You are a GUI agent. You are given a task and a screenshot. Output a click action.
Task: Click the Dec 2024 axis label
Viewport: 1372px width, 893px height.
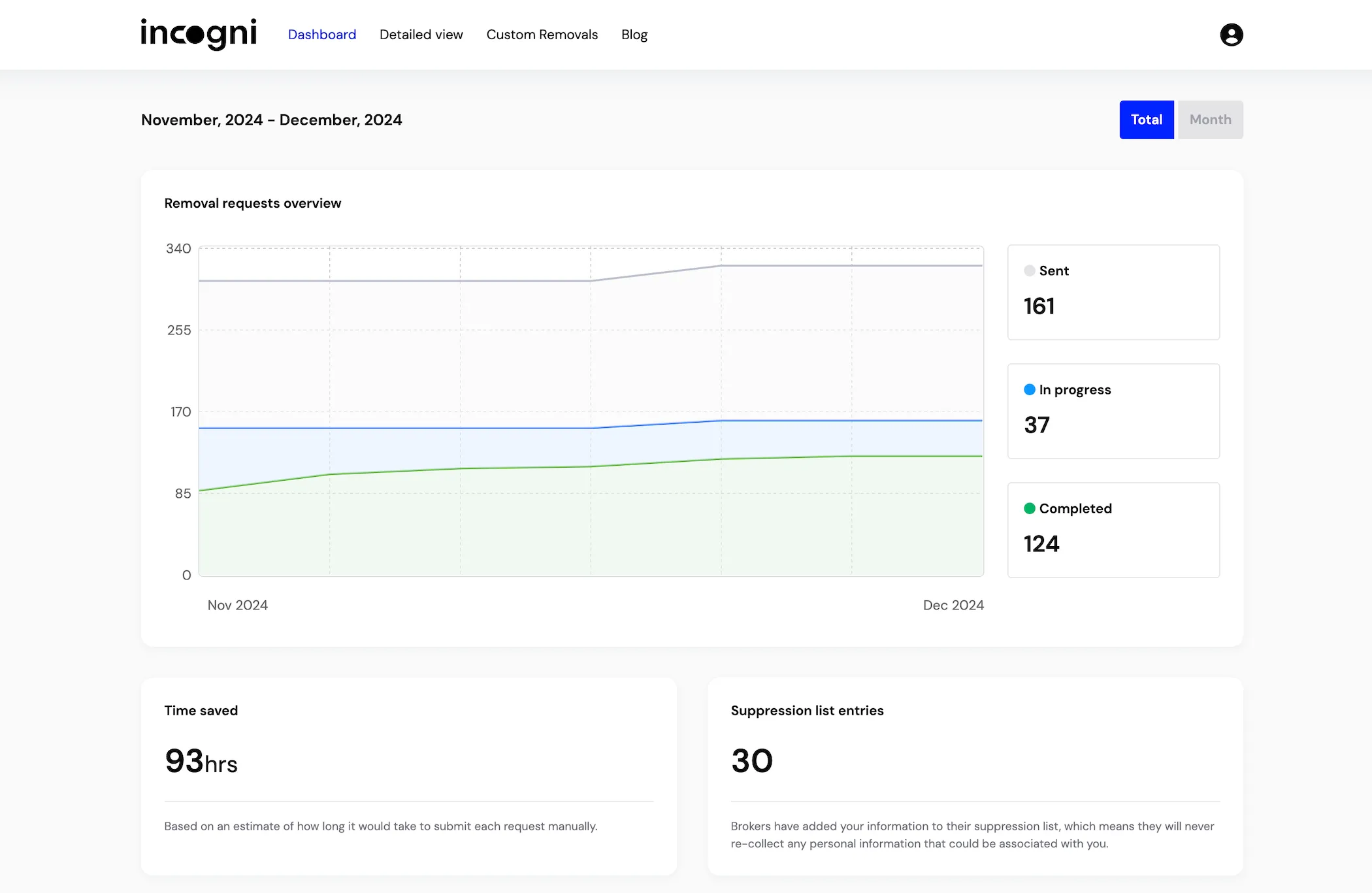953,605
